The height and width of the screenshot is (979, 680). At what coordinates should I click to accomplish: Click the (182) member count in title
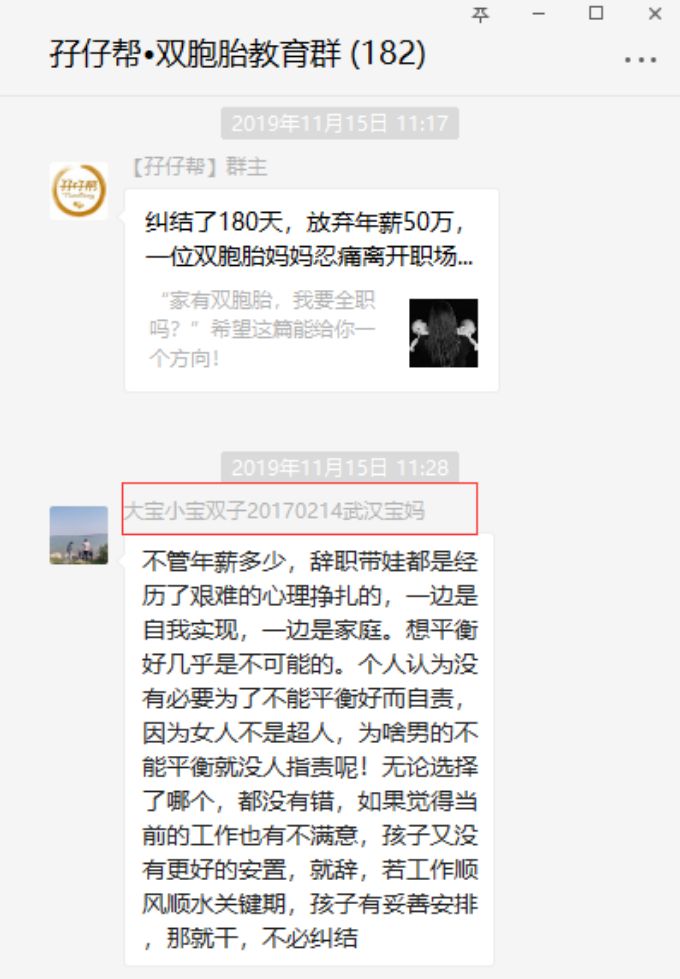coord(388,53)
